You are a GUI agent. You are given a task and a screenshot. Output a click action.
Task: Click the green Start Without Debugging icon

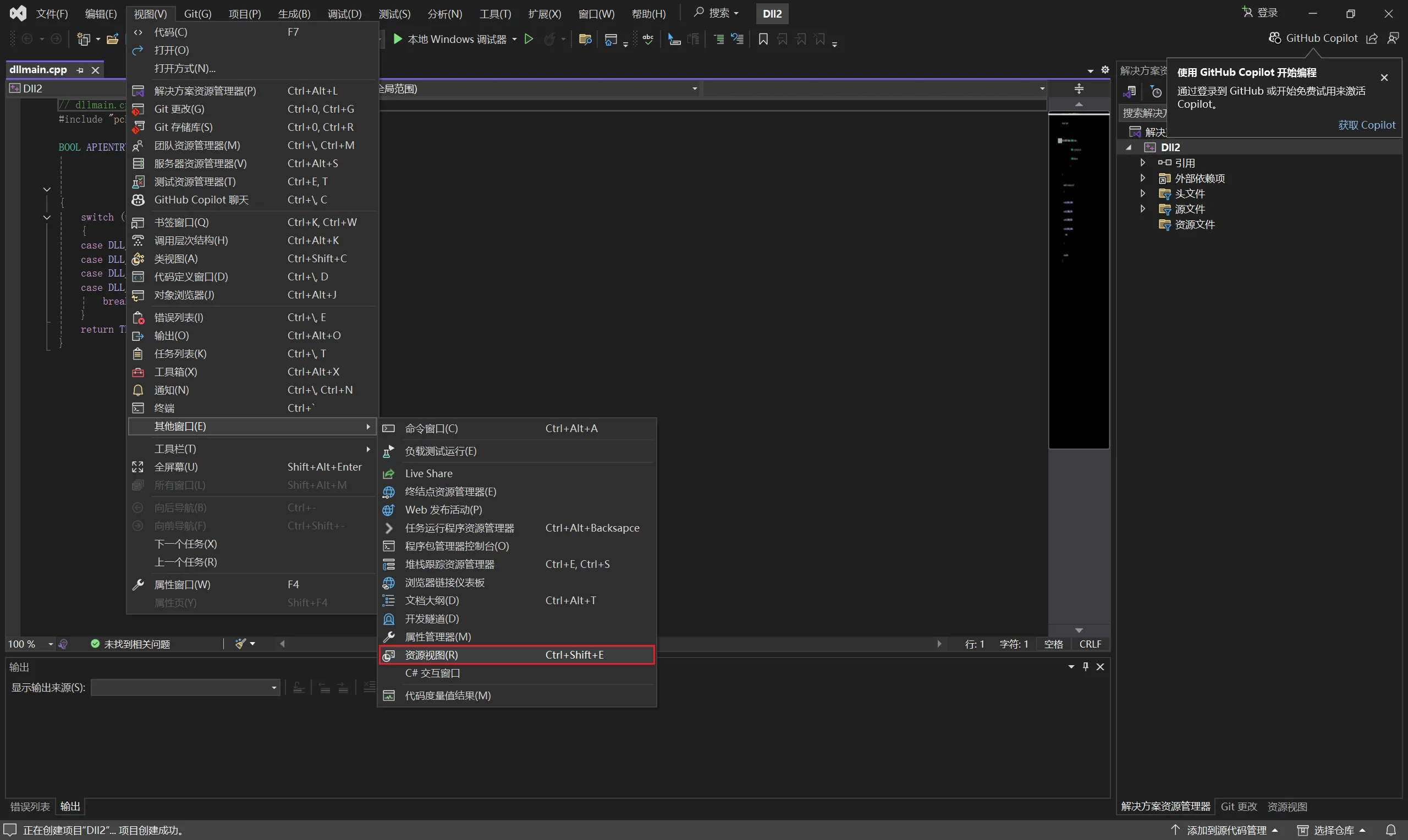tap(528, 39)
